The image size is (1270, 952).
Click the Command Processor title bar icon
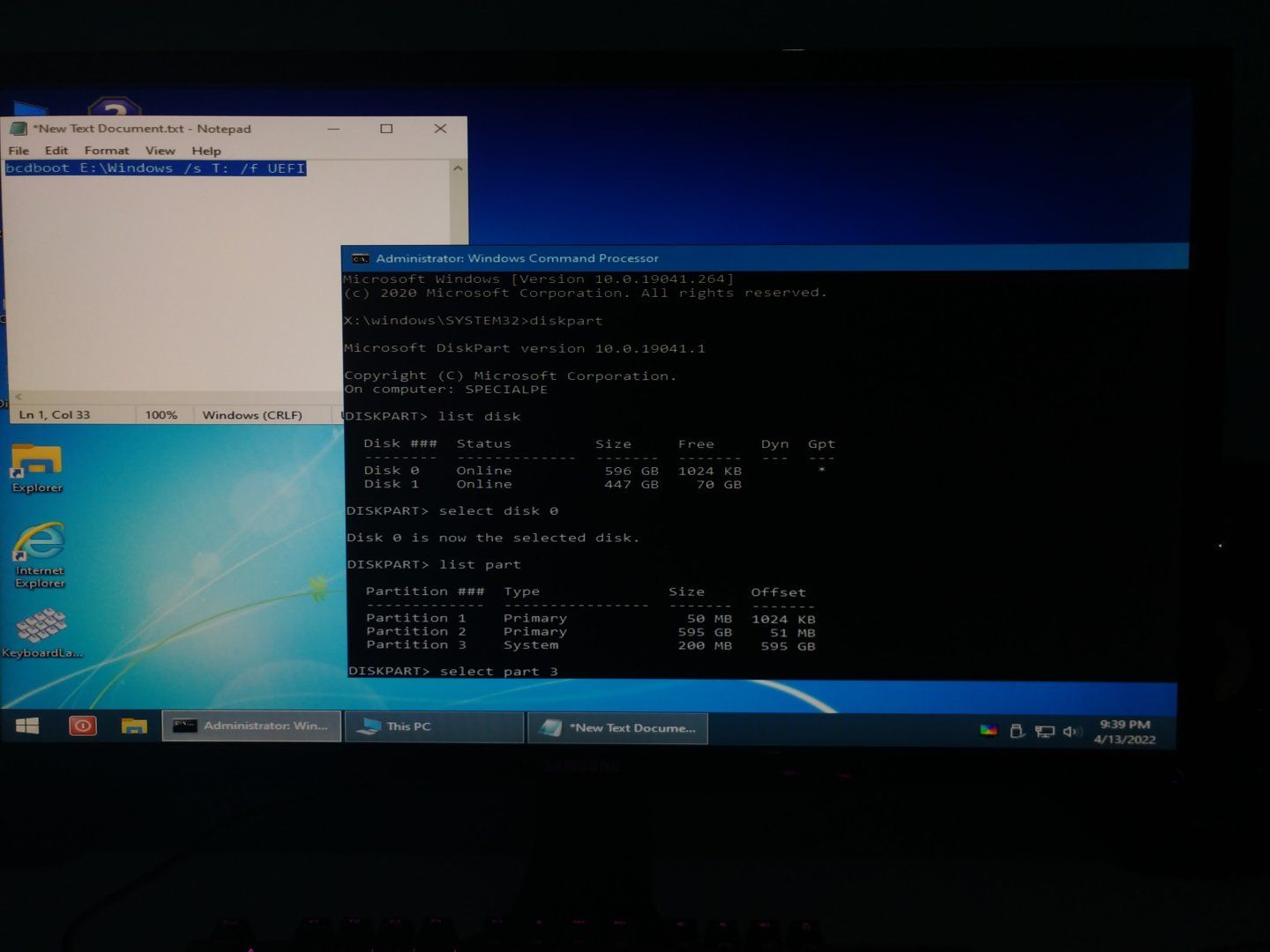pos(360,258)
